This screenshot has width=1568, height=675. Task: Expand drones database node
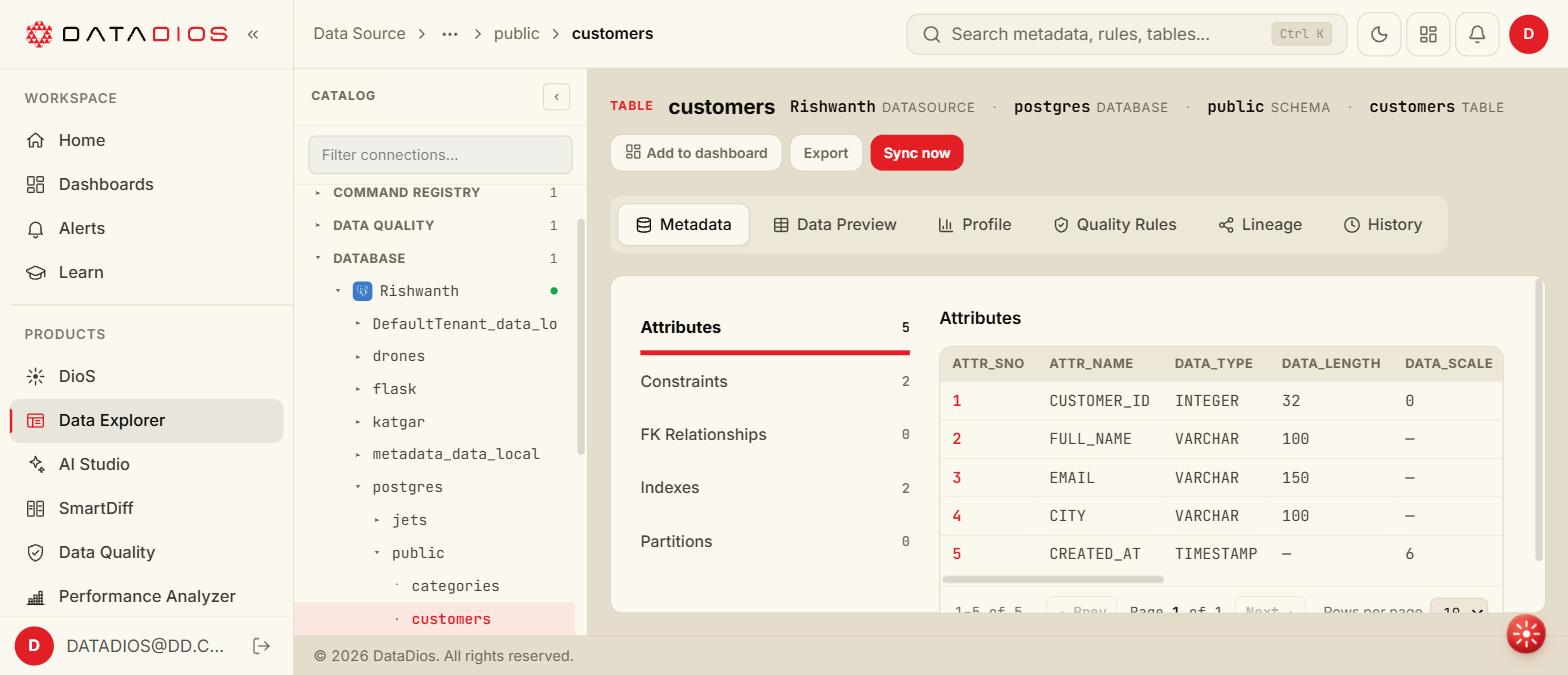click(x=359, y=356)
